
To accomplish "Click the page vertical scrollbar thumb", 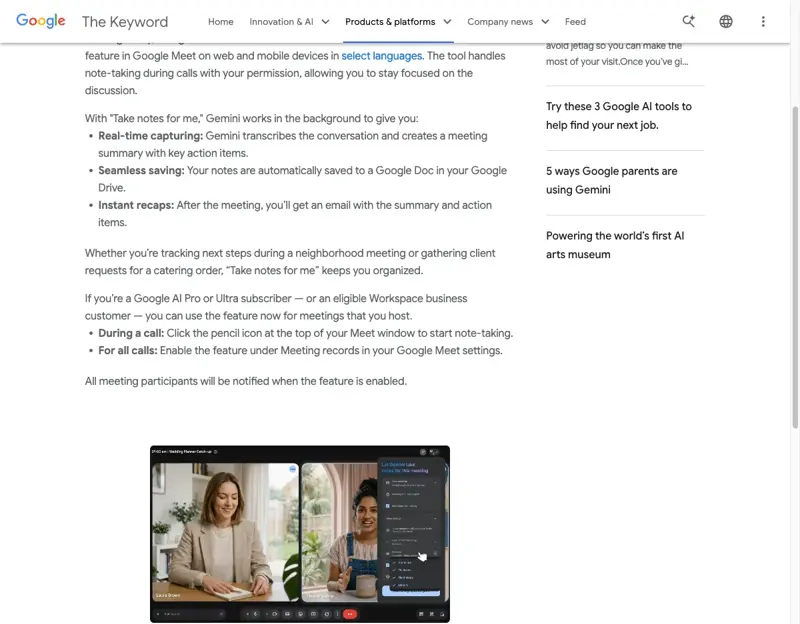I will [795, 267].
